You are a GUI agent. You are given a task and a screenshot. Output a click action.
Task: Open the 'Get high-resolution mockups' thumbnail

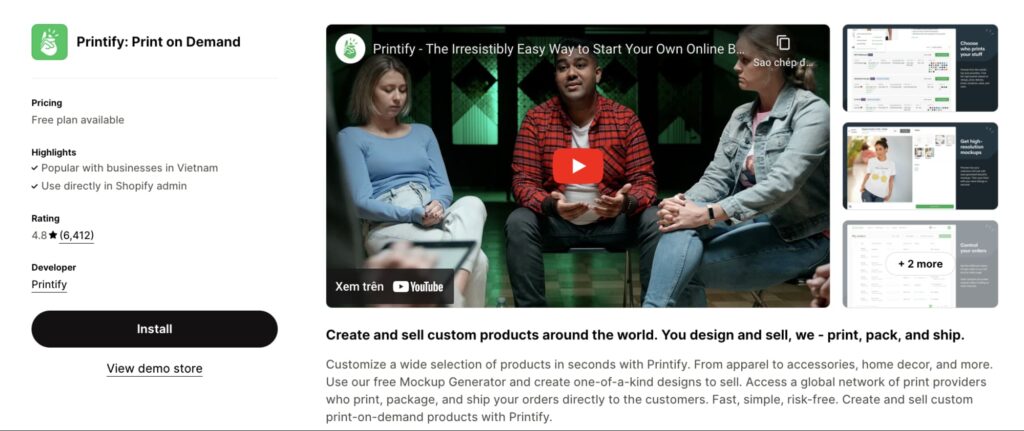pos(920,166)
